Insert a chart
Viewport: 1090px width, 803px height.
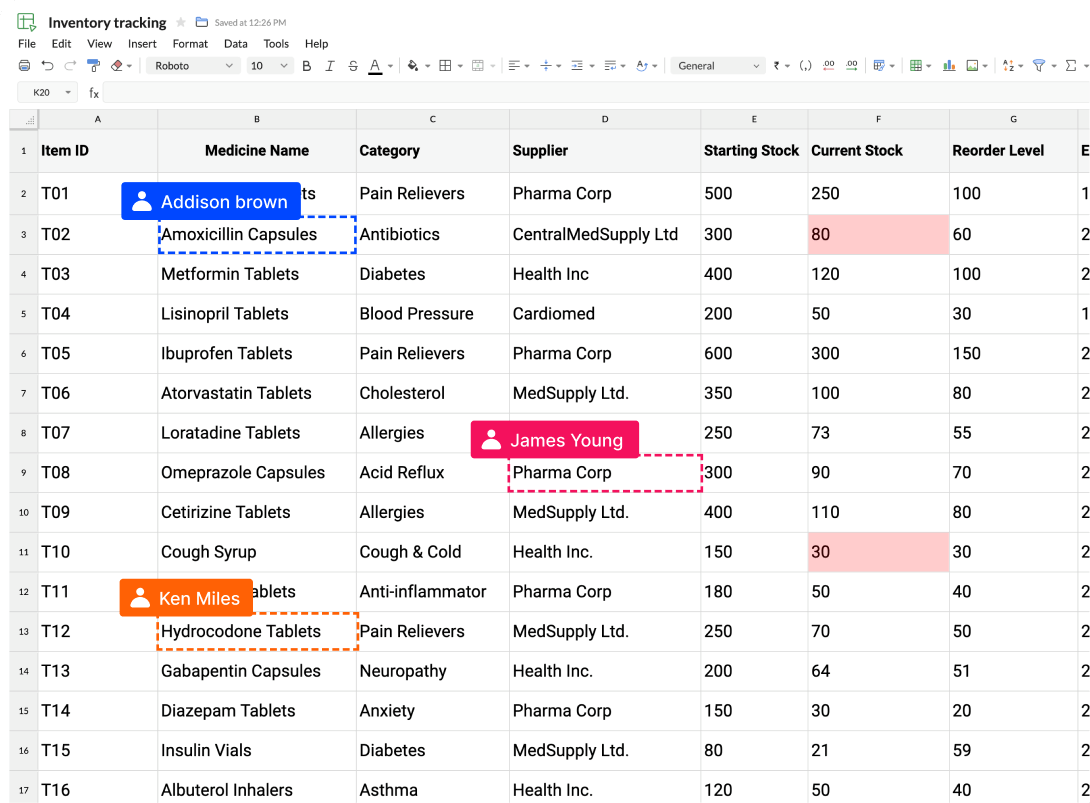click(x=950, y=65)
